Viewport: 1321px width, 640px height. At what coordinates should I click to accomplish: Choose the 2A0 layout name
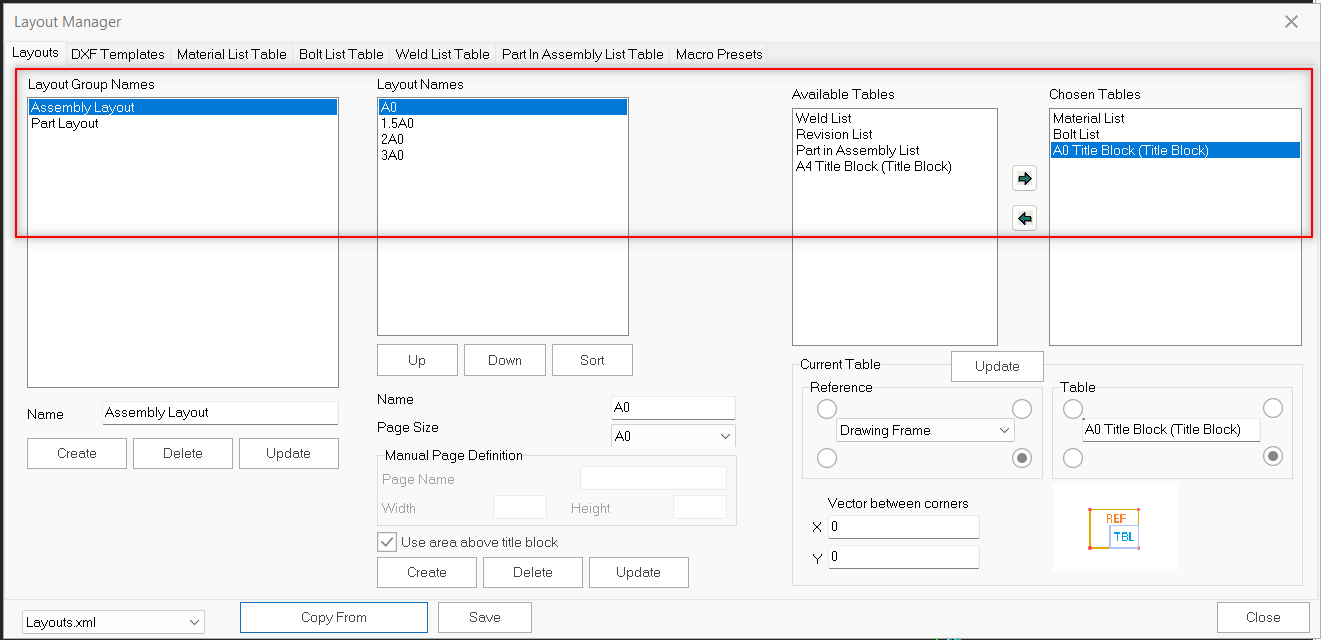[392, 139]
